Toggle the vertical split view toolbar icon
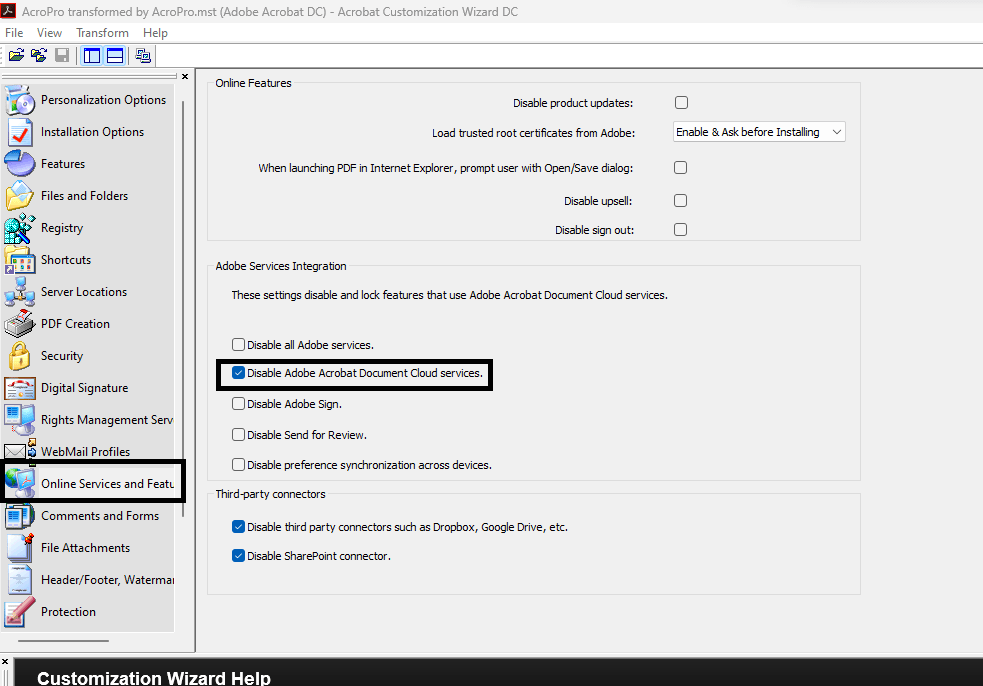 point(91,55)
